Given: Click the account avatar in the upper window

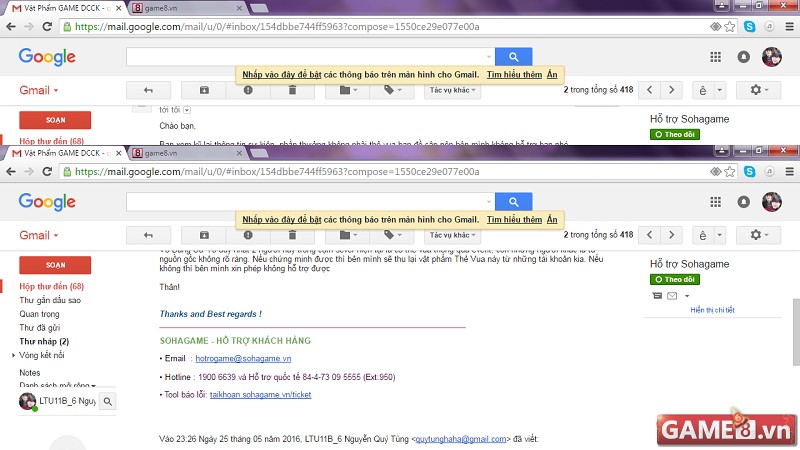Looking at the screenshot, I should 771,57.
